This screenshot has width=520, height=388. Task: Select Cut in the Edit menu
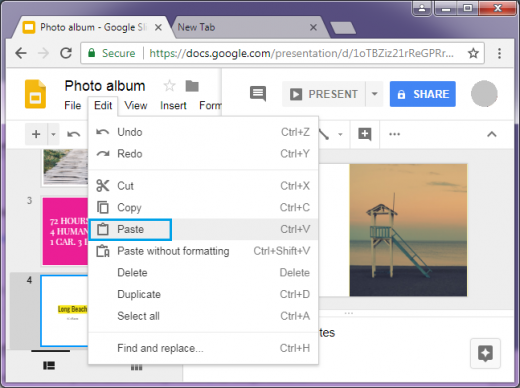tap(203, 186)
